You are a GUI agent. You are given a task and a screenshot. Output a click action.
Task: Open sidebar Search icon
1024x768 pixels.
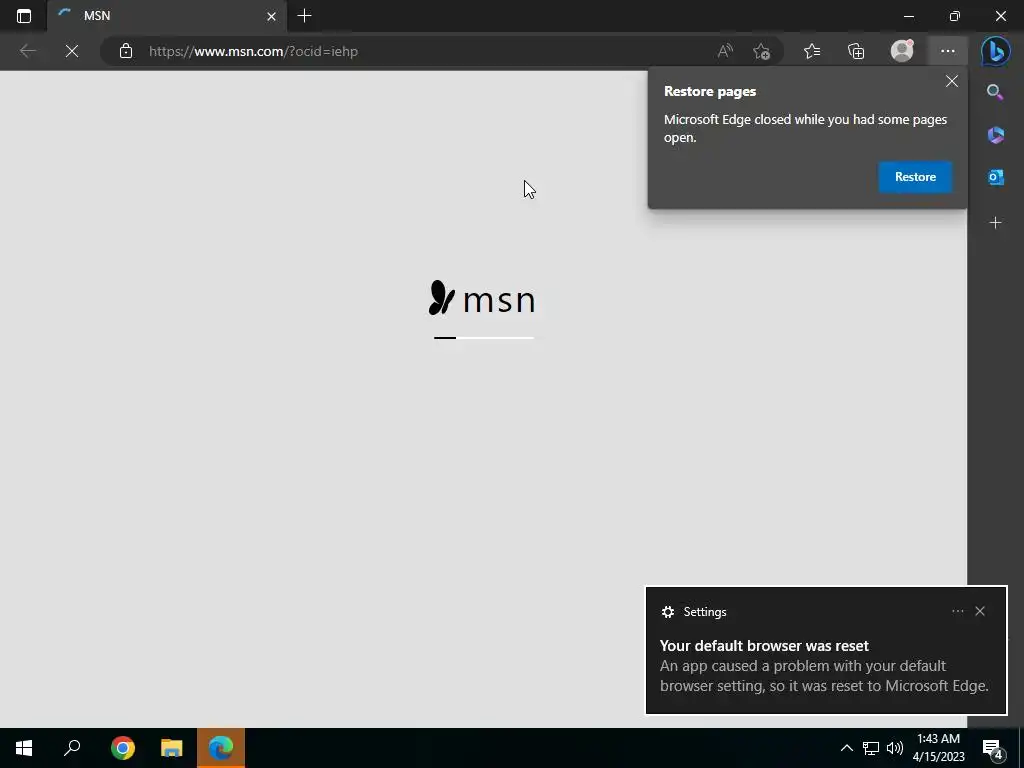(x=995, y=92)
